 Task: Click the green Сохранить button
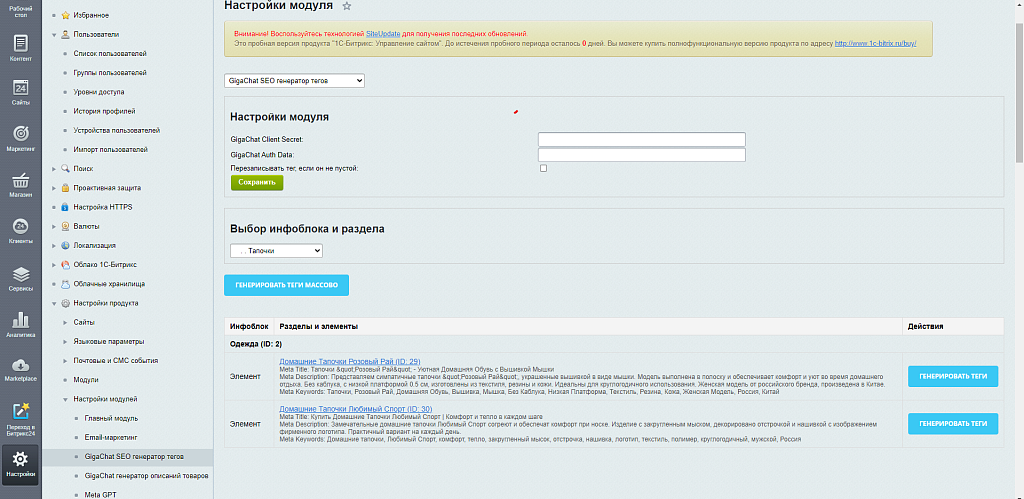click(257, 183)
